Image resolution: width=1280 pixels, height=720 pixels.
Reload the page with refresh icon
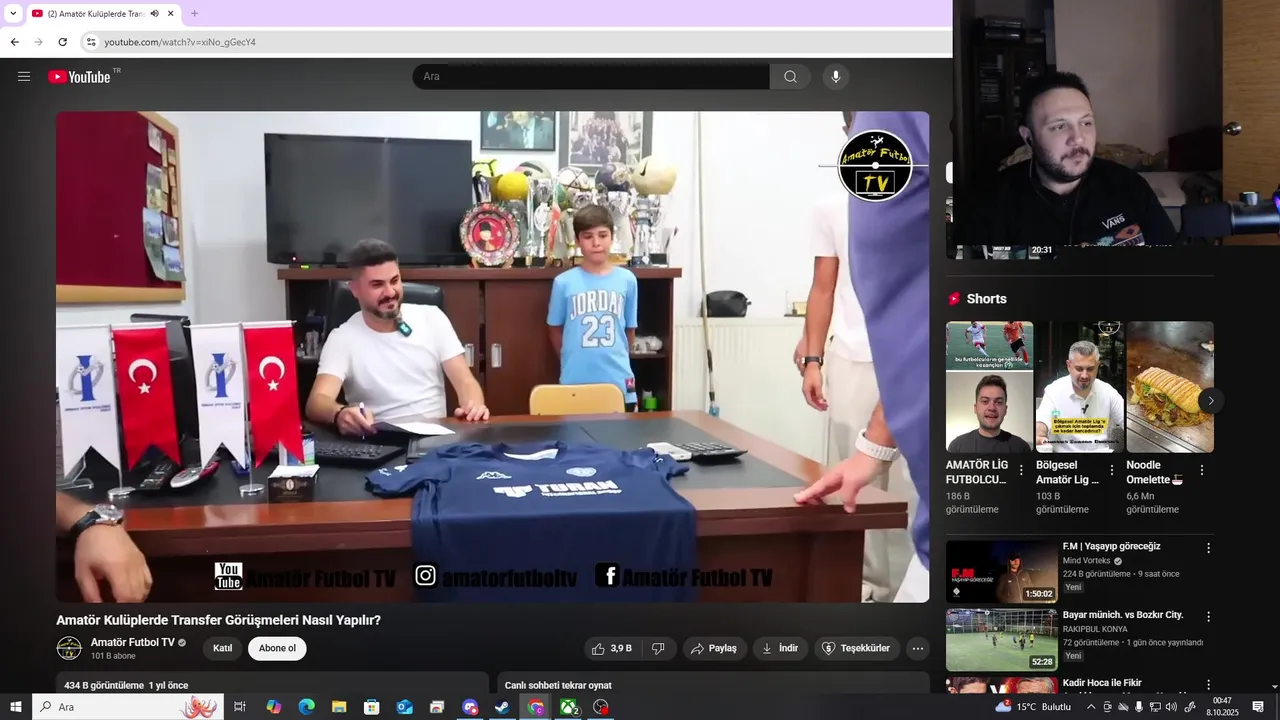pos(62,42)
